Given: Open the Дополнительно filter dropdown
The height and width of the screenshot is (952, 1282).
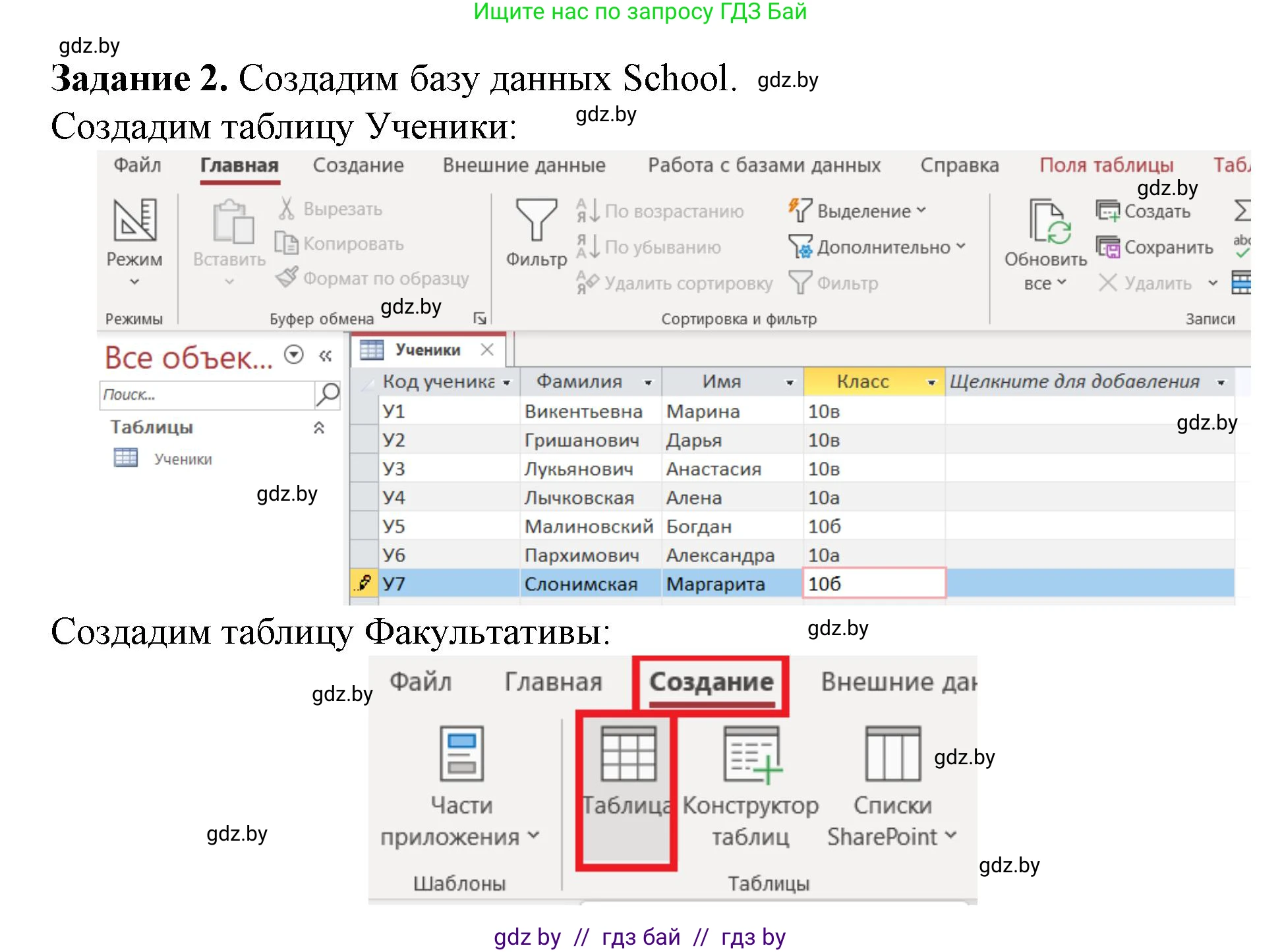Looking at the screenshot, I should pyautogui.click(x=960, y=246).
